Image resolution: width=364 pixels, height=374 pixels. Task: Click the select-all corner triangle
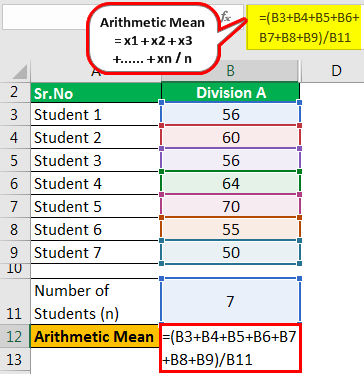tap(19, 71)
